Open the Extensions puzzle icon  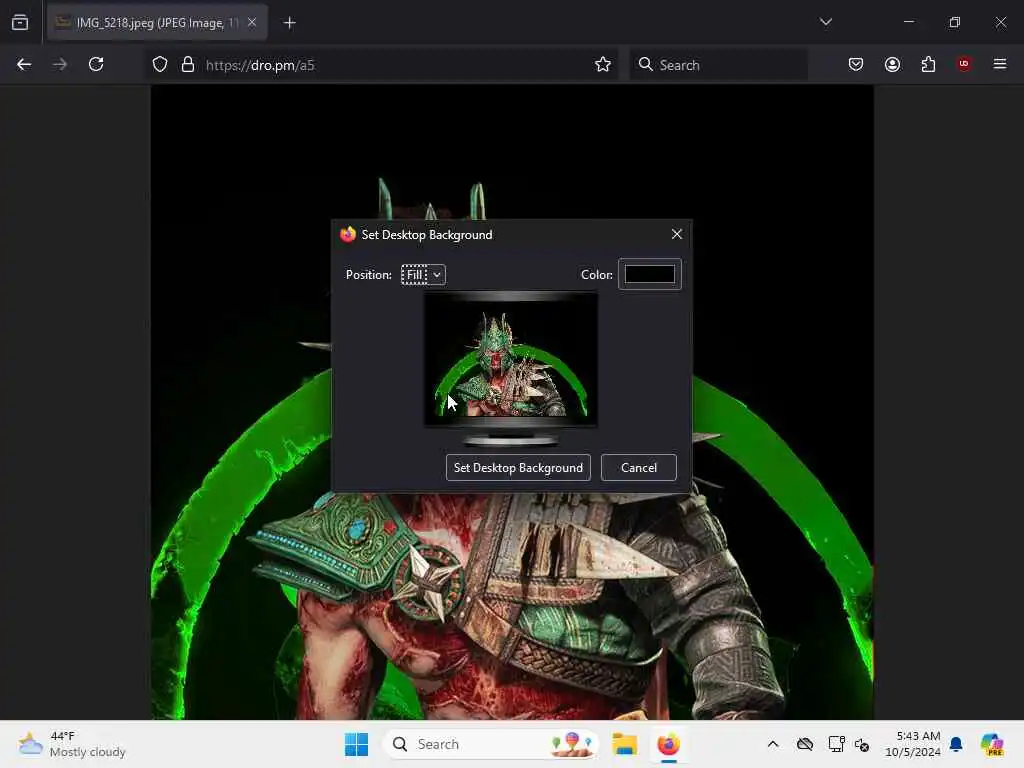point(928,65)
